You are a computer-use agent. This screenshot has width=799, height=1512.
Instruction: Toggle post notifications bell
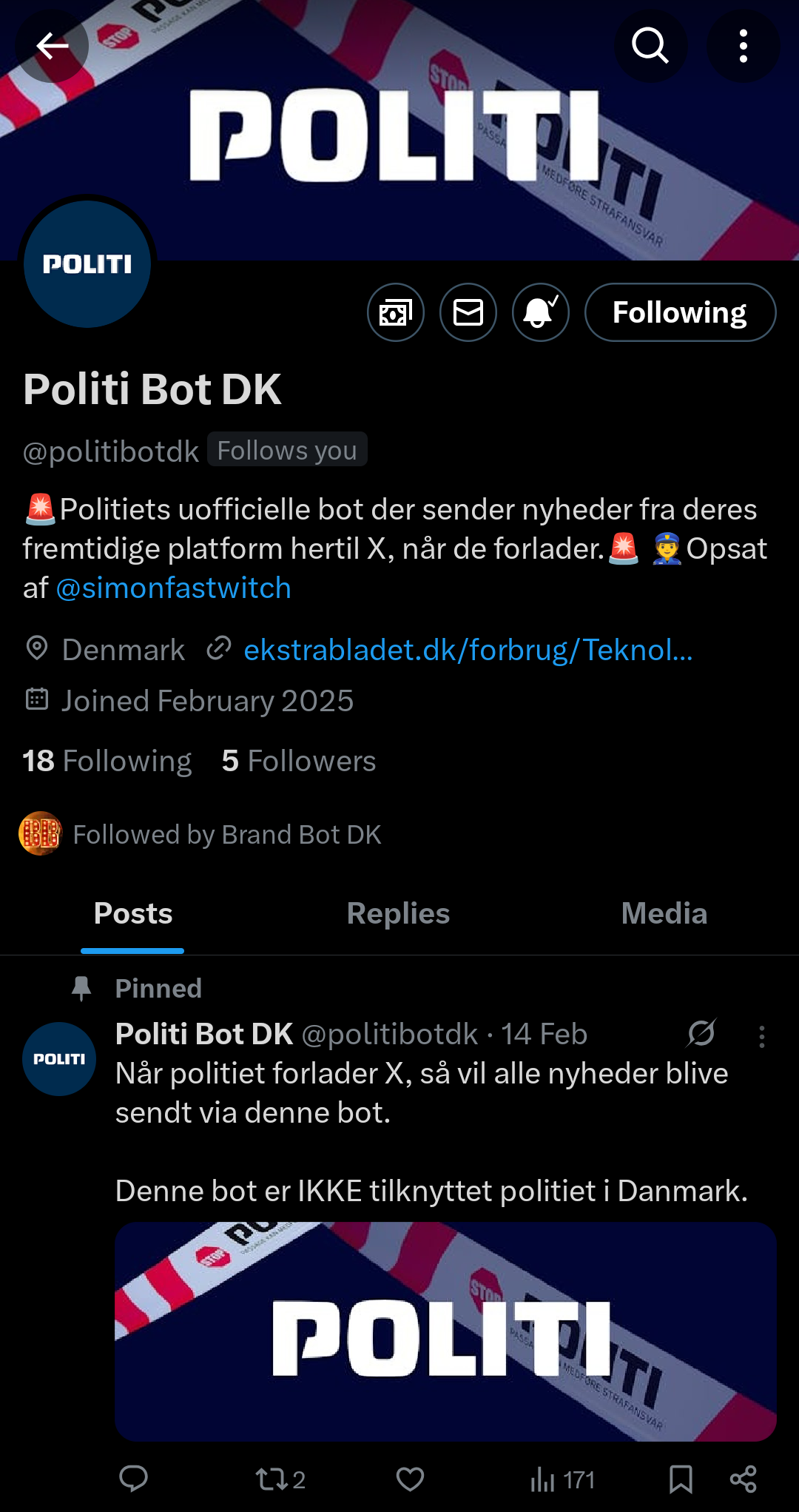pos(541,312)
